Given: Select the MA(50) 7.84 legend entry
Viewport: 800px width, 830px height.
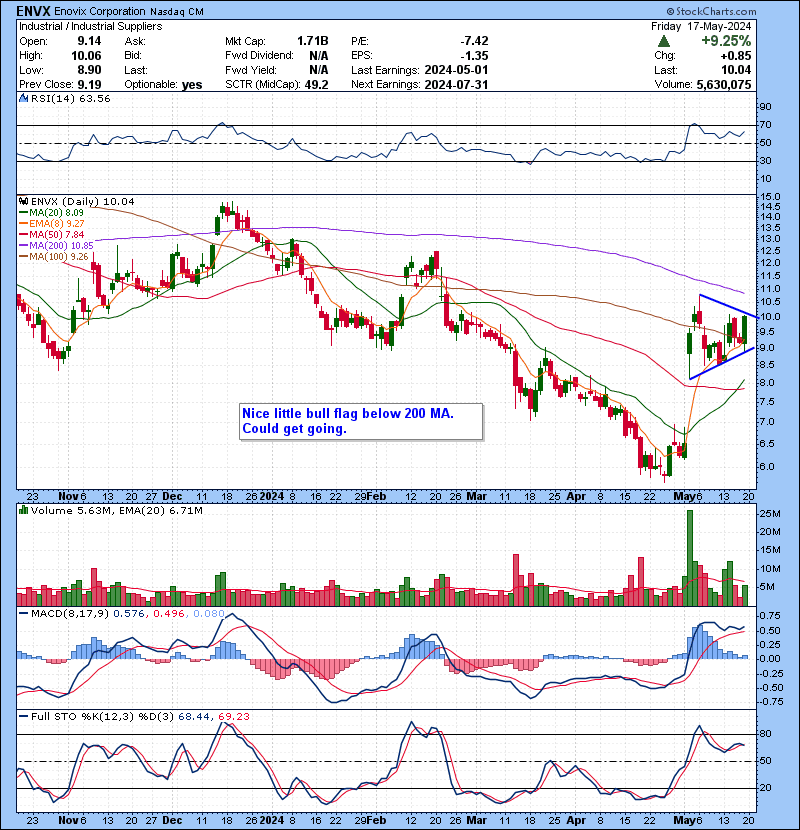Looking at the screenshot, I should (x=51, y=234).
